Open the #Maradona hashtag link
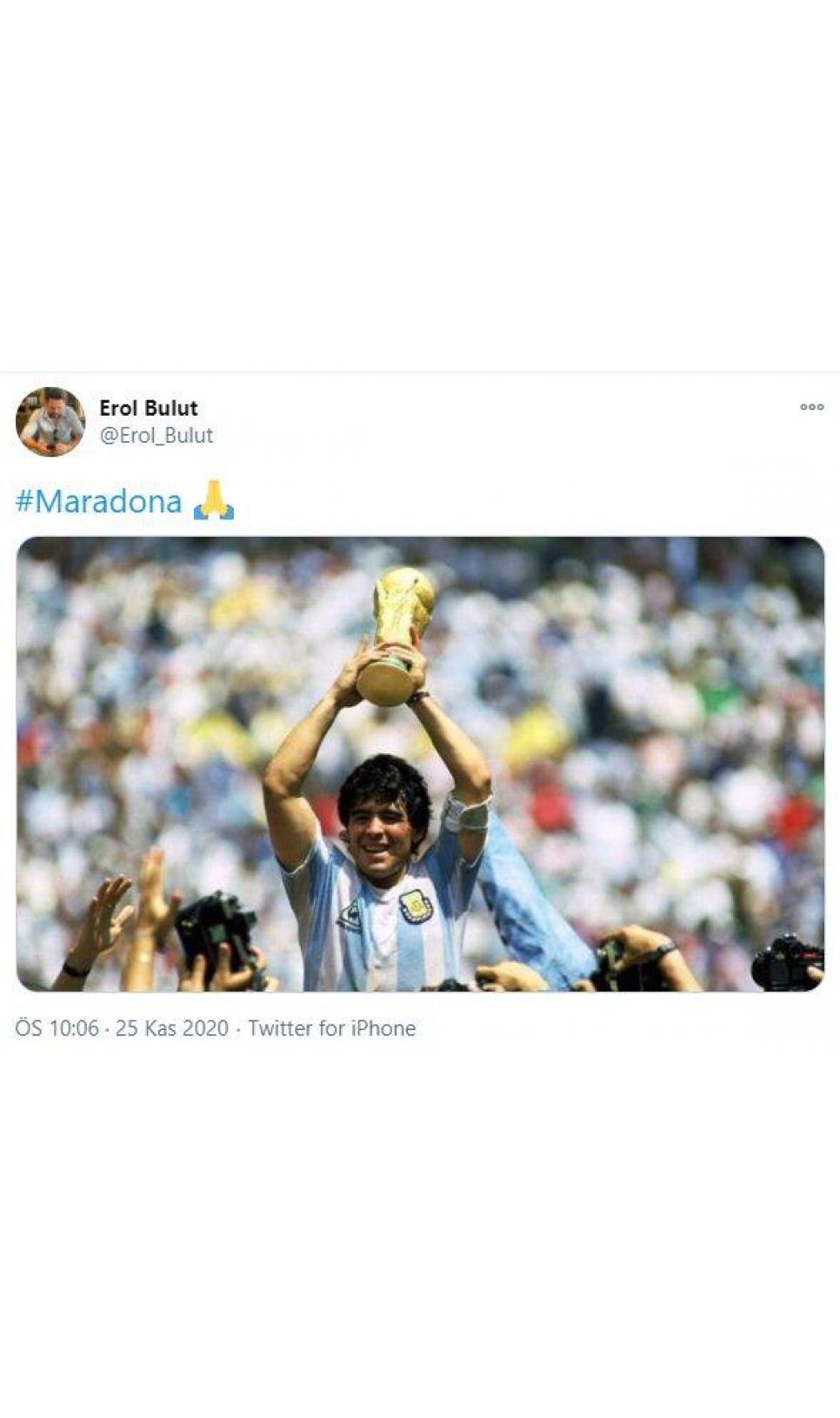 pyautogui.click(x=99, y=501)
